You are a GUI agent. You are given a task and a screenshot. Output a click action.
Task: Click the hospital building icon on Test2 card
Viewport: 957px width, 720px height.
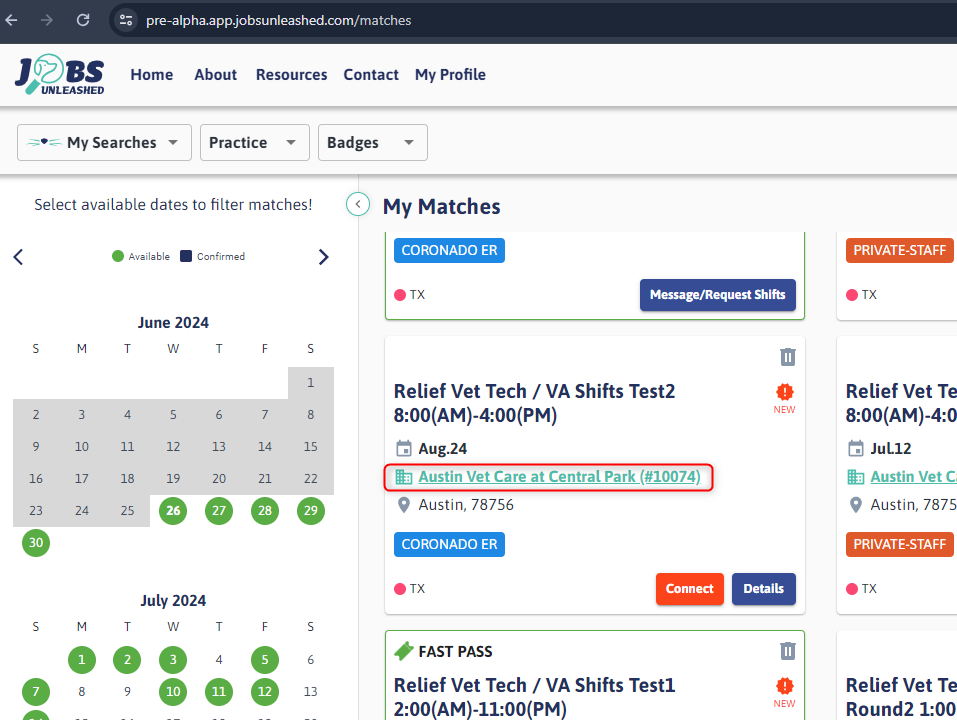[403, 477]
